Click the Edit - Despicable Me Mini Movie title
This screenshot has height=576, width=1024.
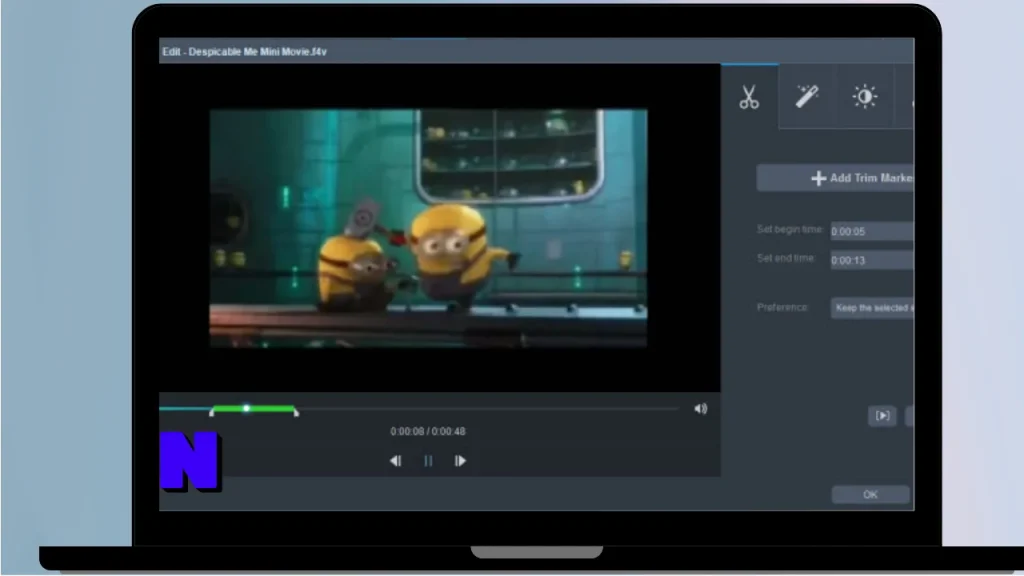pos(244,52)
